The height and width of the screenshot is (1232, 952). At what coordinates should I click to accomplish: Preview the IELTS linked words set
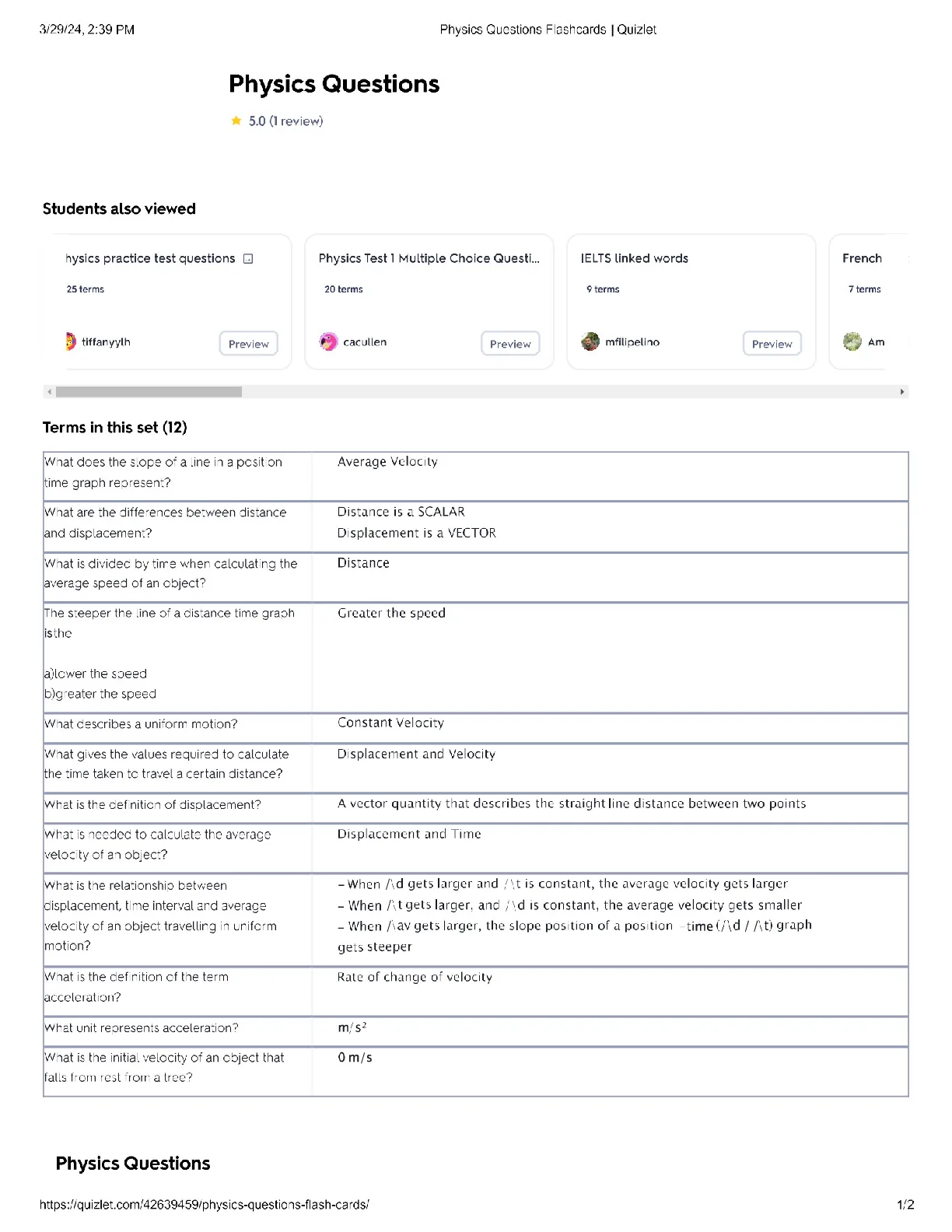[772, 344]
